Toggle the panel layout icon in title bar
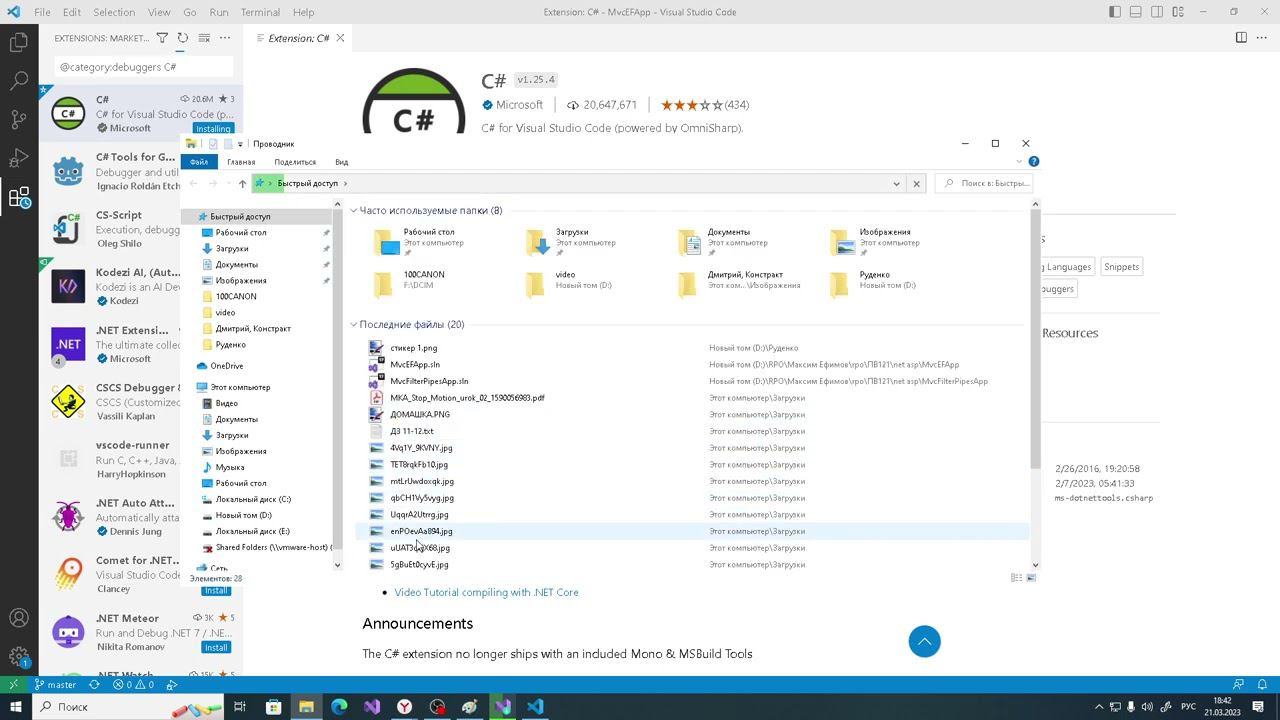The image size is (1280, 720). pyautogui.click(x=1136, y=12)
